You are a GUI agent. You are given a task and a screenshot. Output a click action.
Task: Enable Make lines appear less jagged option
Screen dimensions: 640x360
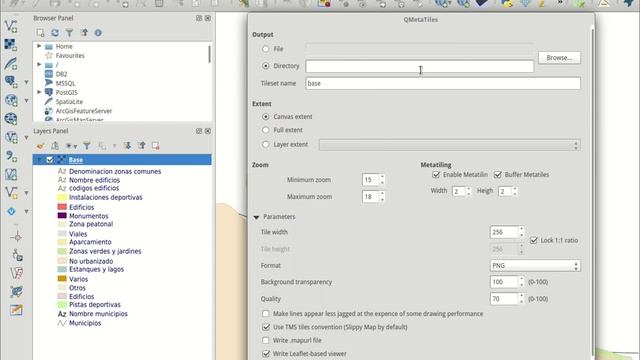[x=266, y=314]
